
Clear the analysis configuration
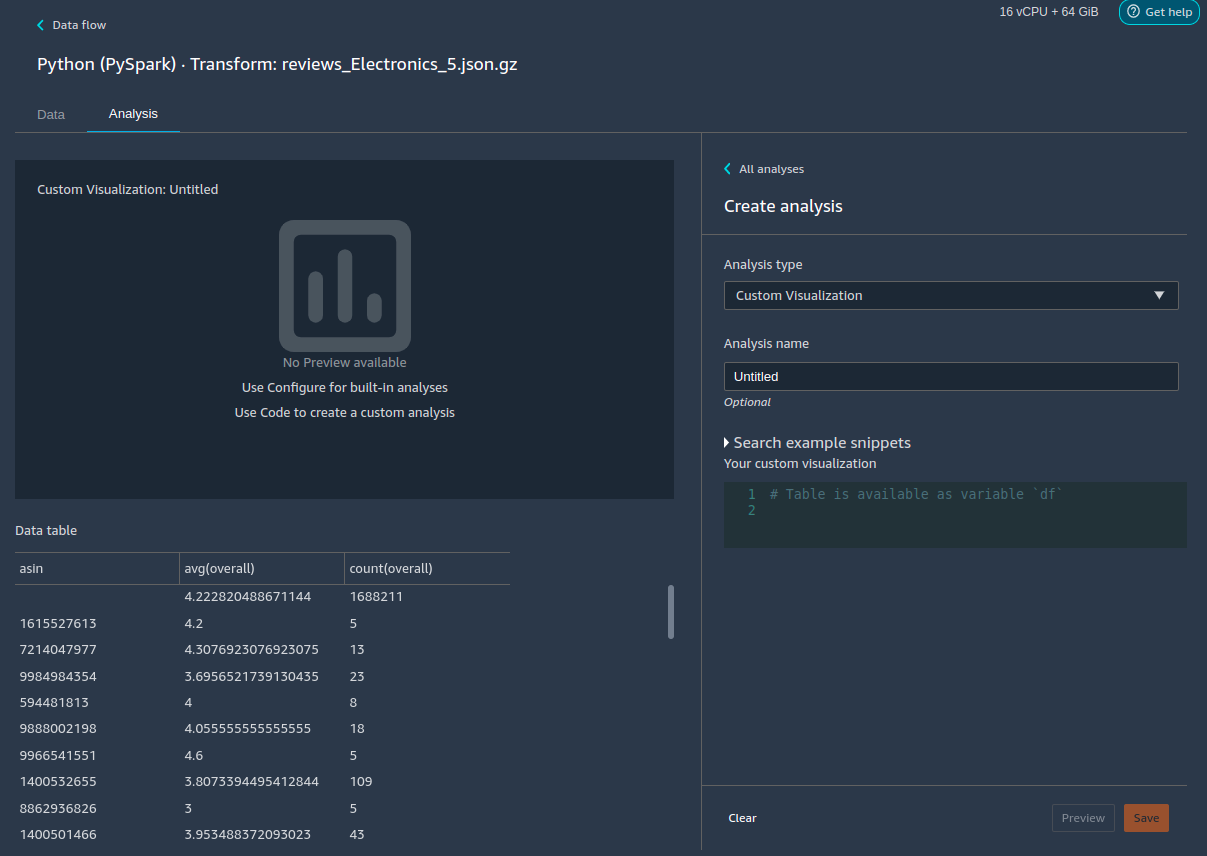pos(742,817)
